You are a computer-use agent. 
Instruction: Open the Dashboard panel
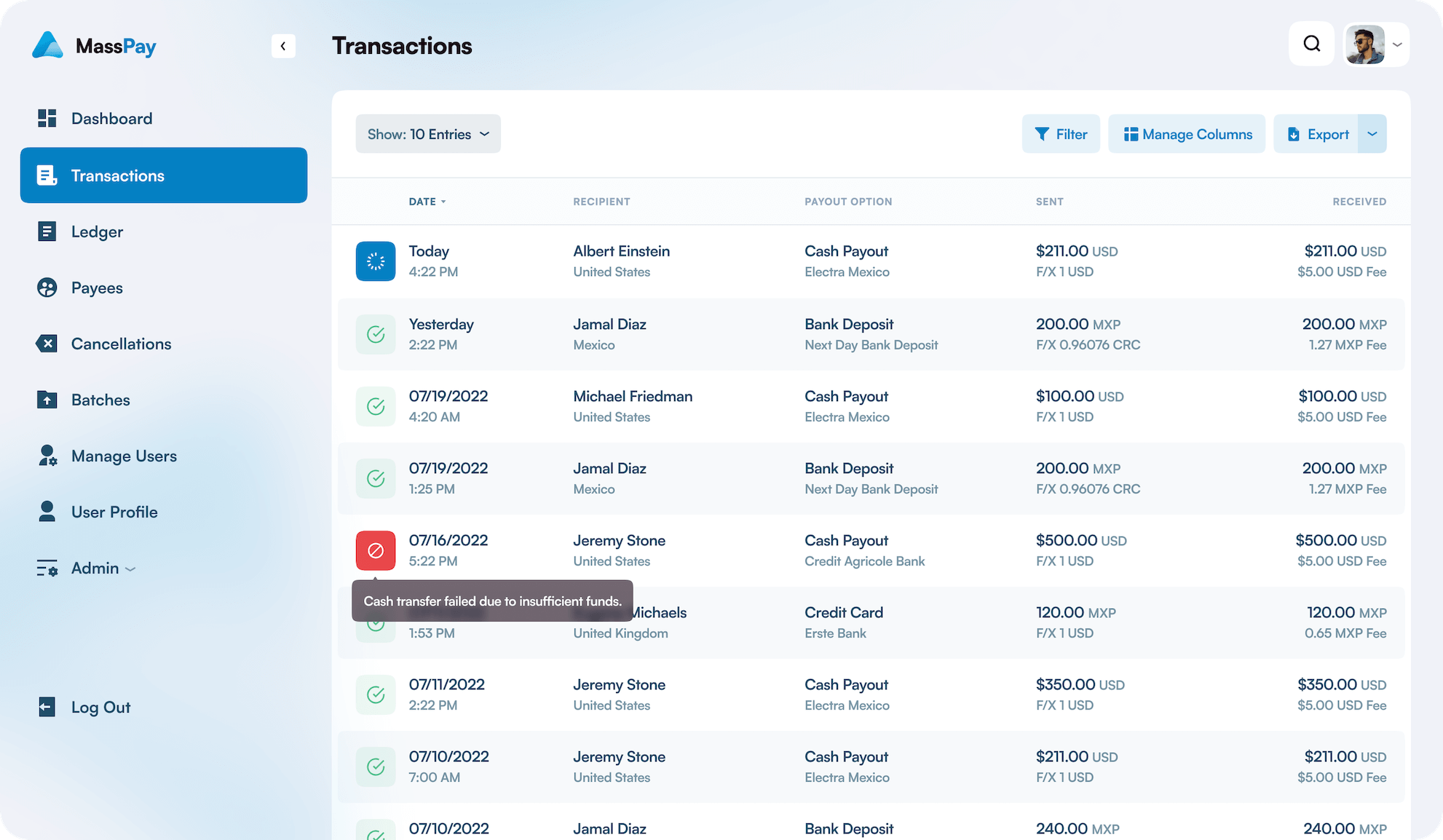[111, 118]
